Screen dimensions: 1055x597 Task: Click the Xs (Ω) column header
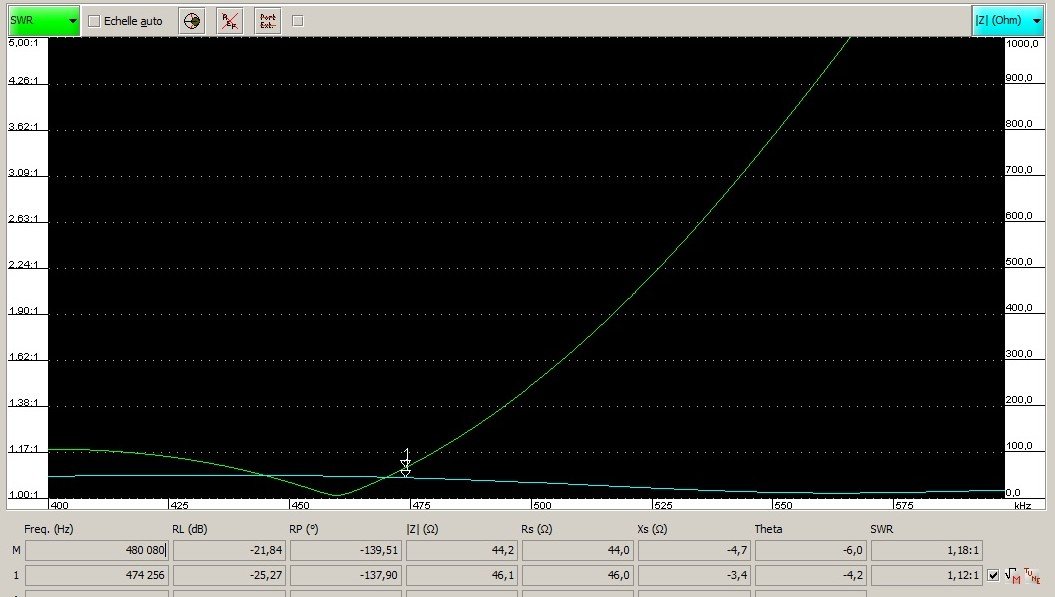point(652,530)
